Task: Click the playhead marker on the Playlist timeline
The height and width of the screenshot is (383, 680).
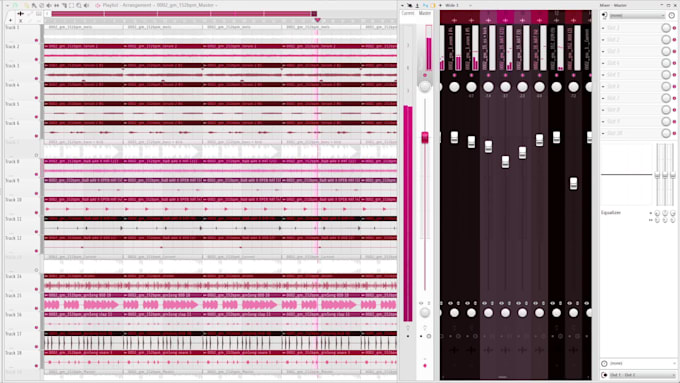Action: click(x=317, y=20)
